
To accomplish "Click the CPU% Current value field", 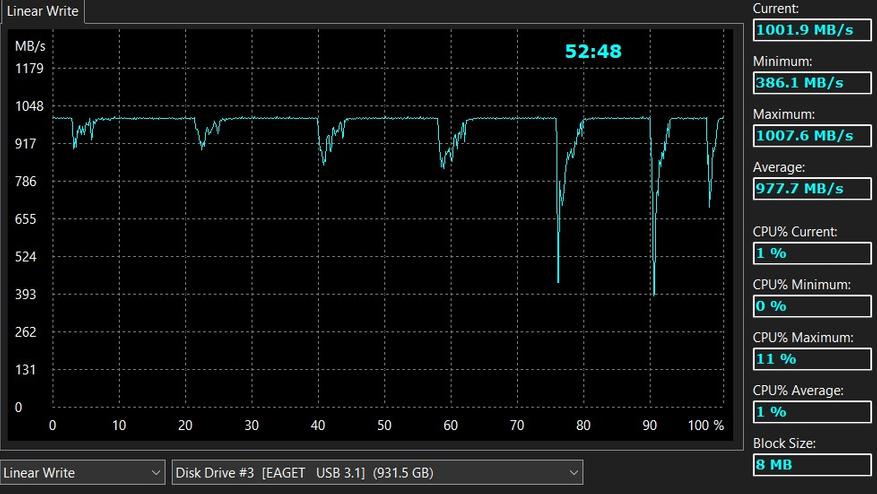I will (x=812, y=253).
